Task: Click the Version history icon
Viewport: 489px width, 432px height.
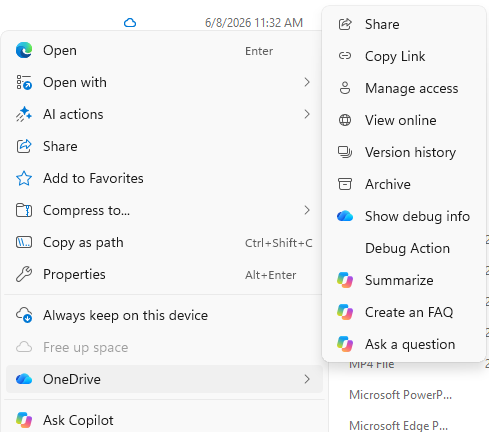Action: pos(345,152)
